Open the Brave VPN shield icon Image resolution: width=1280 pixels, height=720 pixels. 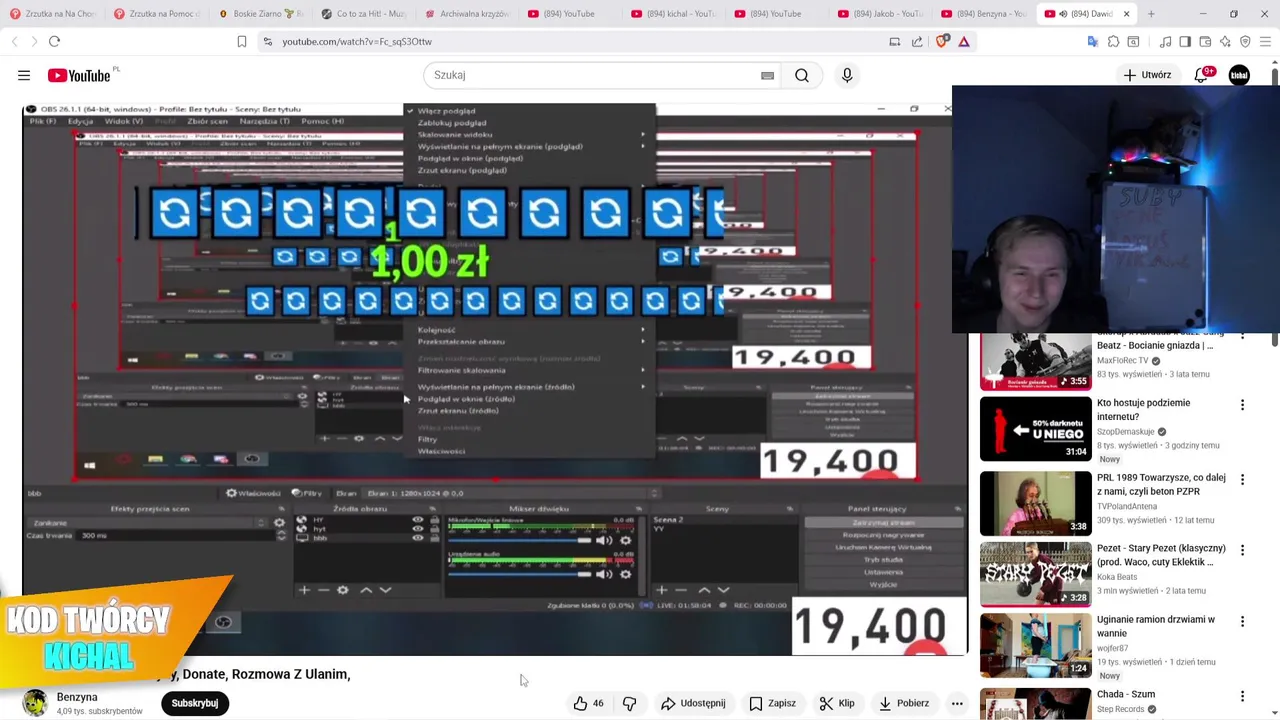[x=1245, y=41]
